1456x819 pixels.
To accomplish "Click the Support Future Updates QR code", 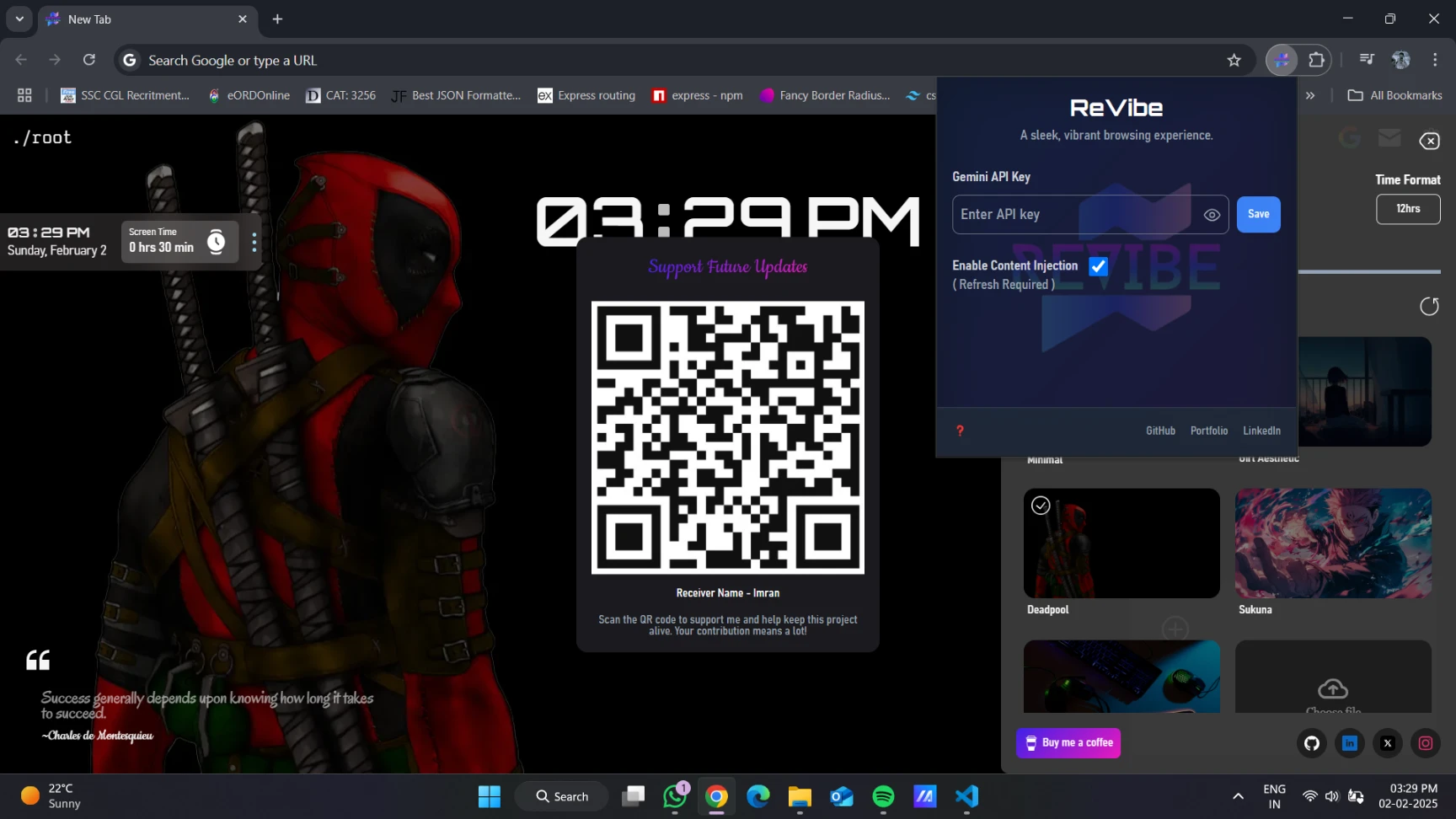I will click(x=727, y=437).
